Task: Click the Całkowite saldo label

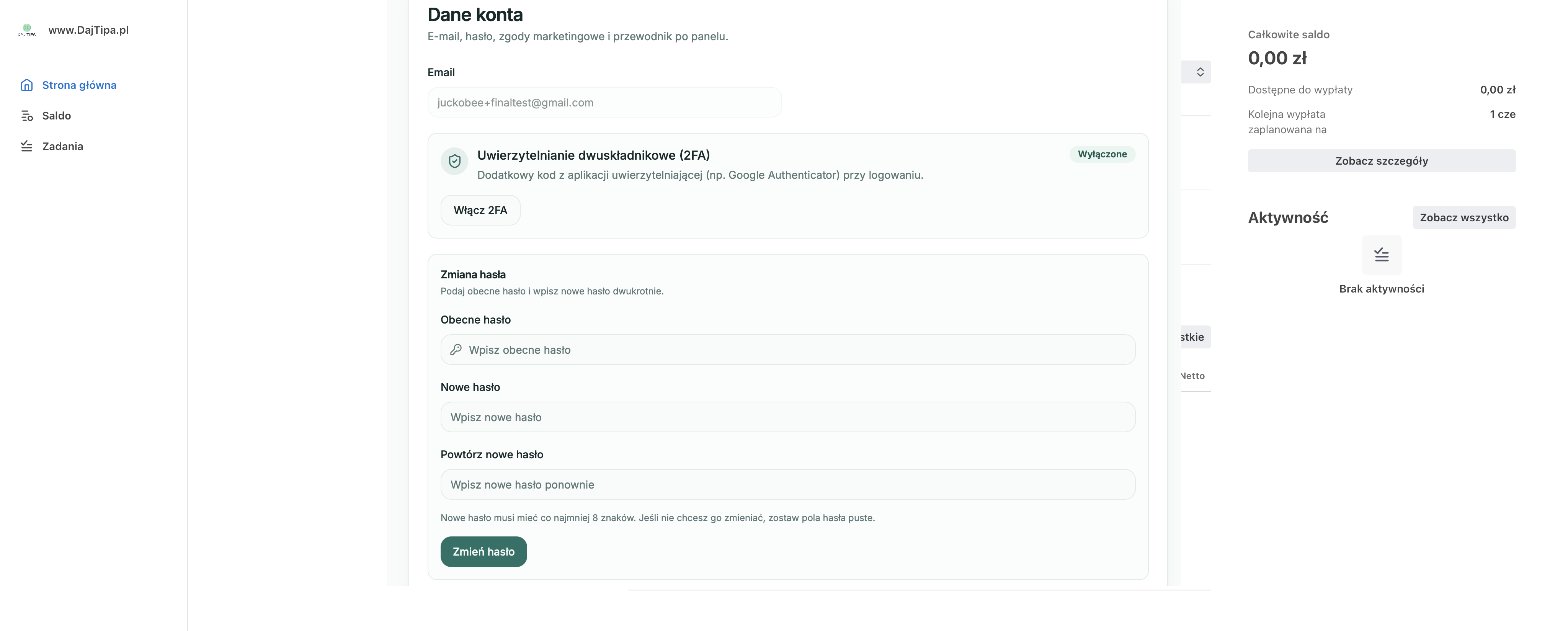Action: pyautogui.click(x=1289, y=35)
